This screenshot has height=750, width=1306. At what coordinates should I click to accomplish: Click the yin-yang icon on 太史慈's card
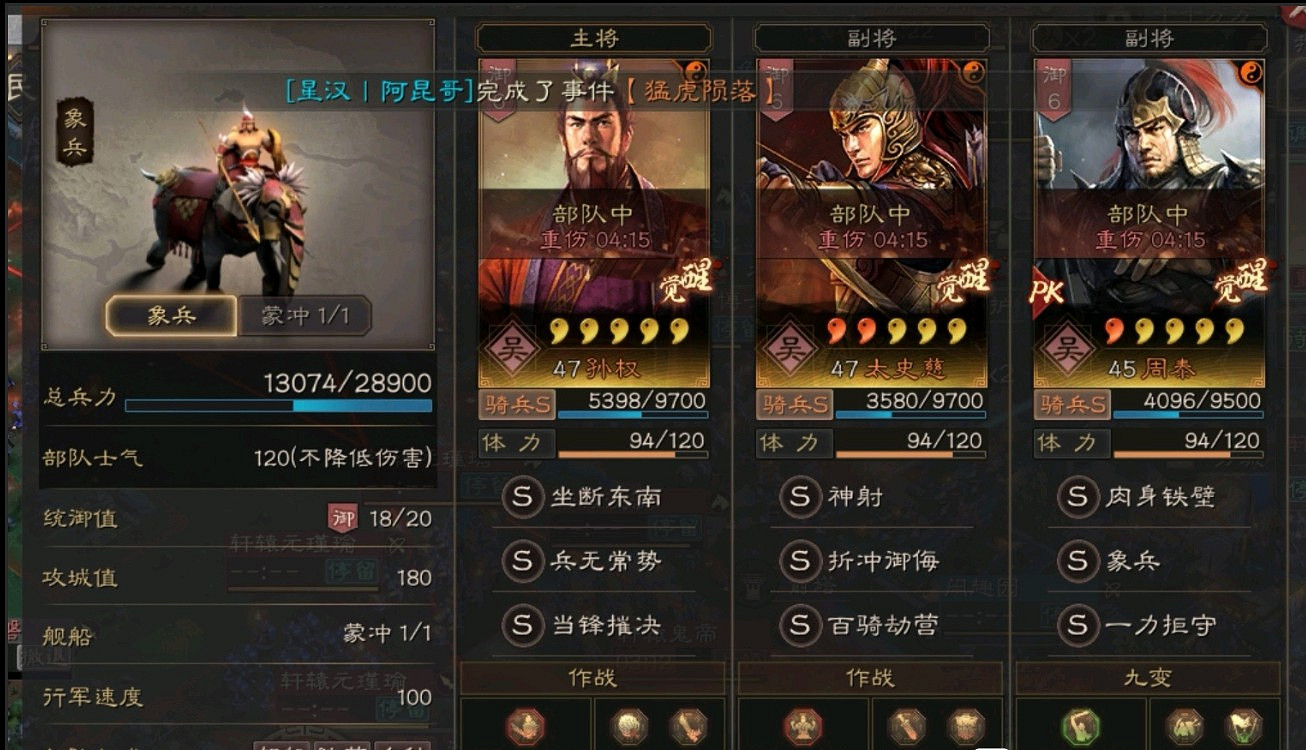[973, 72]
